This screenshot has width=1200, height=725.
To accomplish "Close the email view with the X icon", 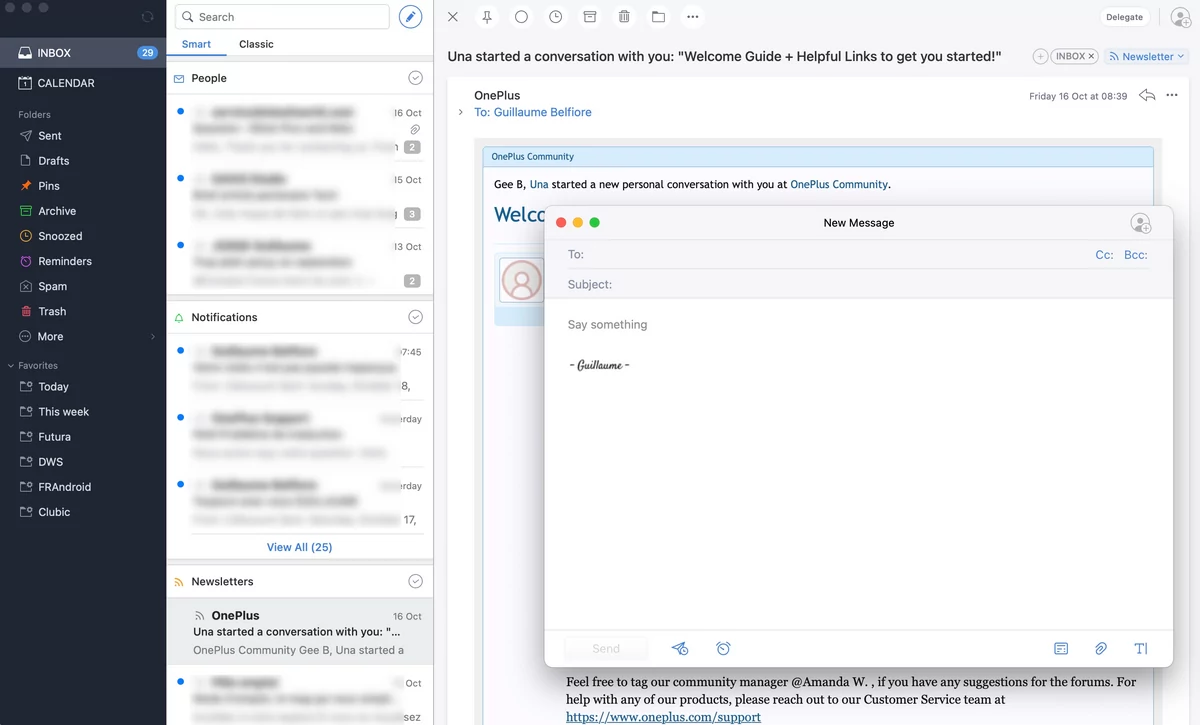I will (453, 17).
